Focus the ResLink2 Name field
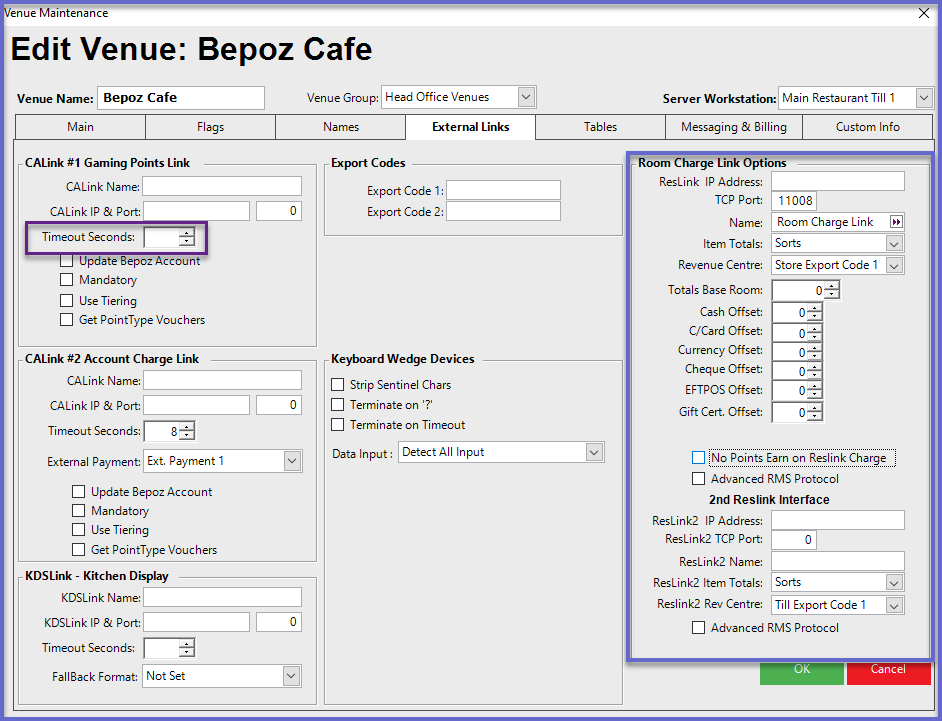The image size is (942, 721). [x=837, y=561]
